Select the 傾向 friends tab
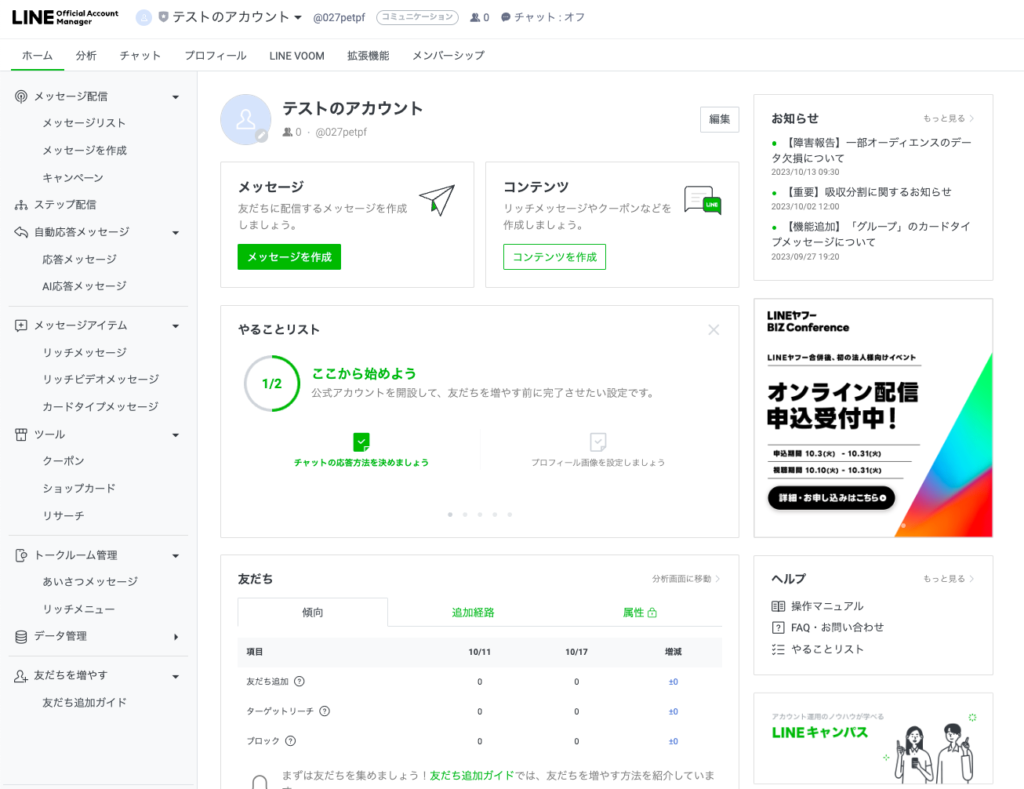1024x789 pixels. tap(313, 613)
